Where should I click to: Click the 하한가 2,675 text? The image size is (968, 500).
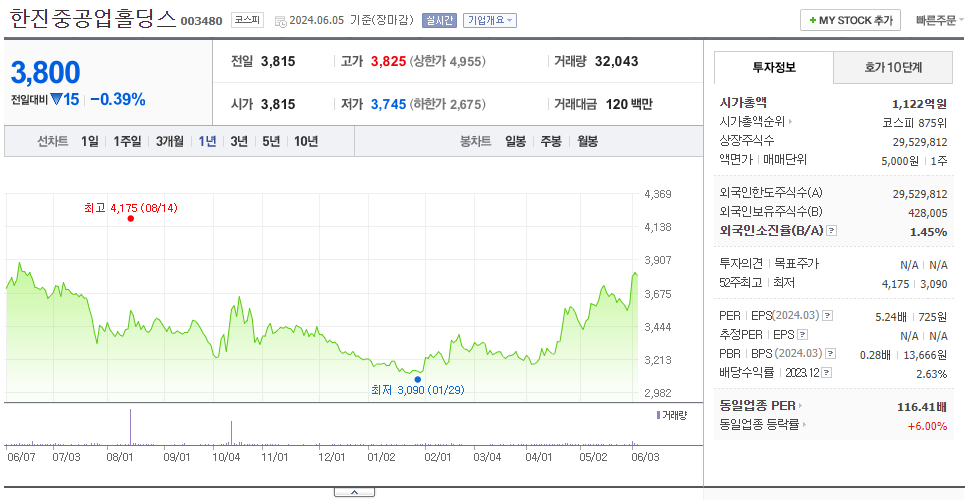pos(447,105)
